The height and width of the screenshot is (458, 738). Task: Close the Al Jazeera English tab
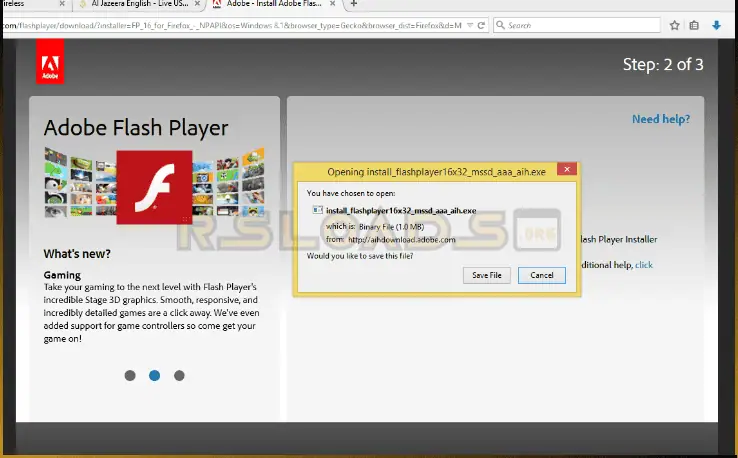click(197, 4)
